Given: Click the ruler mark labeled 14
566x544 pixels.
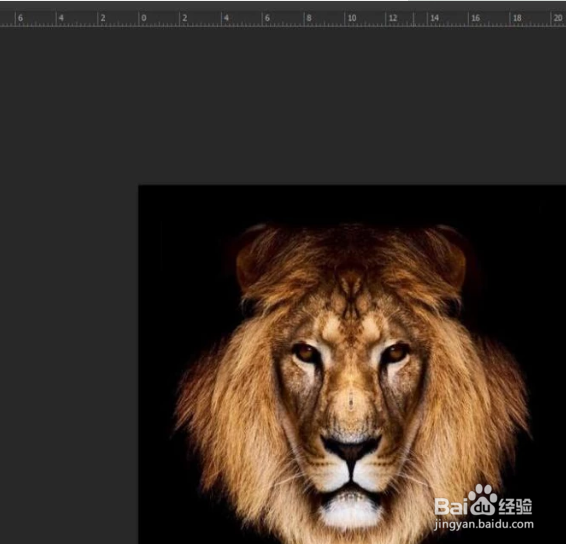Looking at the screenshot, I should coord(435,18).
